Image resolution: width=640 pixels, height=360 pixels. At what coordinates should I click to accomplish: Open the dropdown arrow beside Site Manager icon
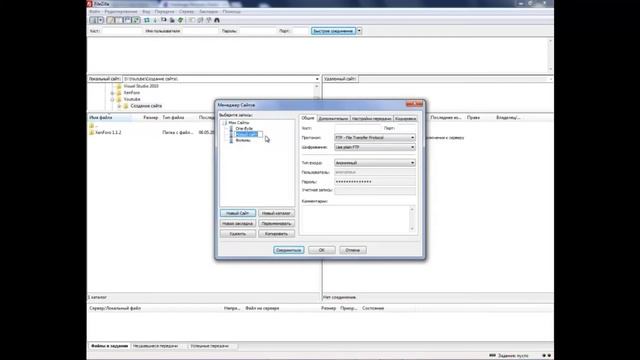pos(100,20)
